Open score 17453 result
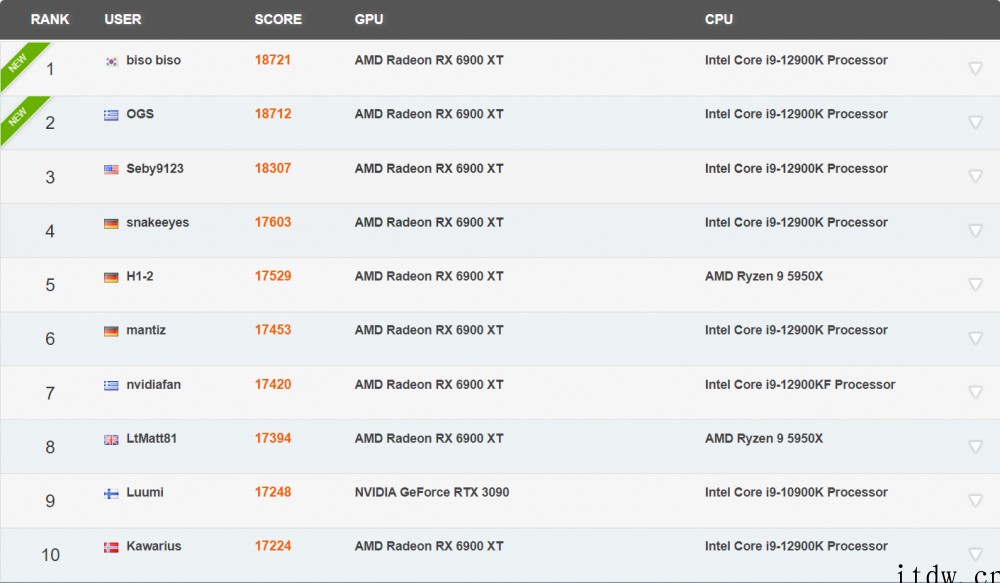 [273, 330]
